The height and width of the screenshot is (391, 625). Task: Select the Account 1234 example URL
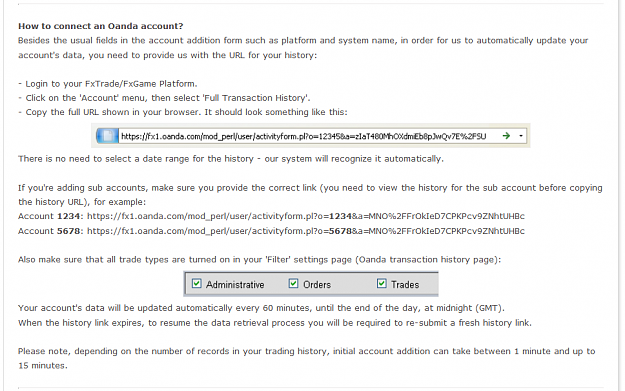pos(306,216)
